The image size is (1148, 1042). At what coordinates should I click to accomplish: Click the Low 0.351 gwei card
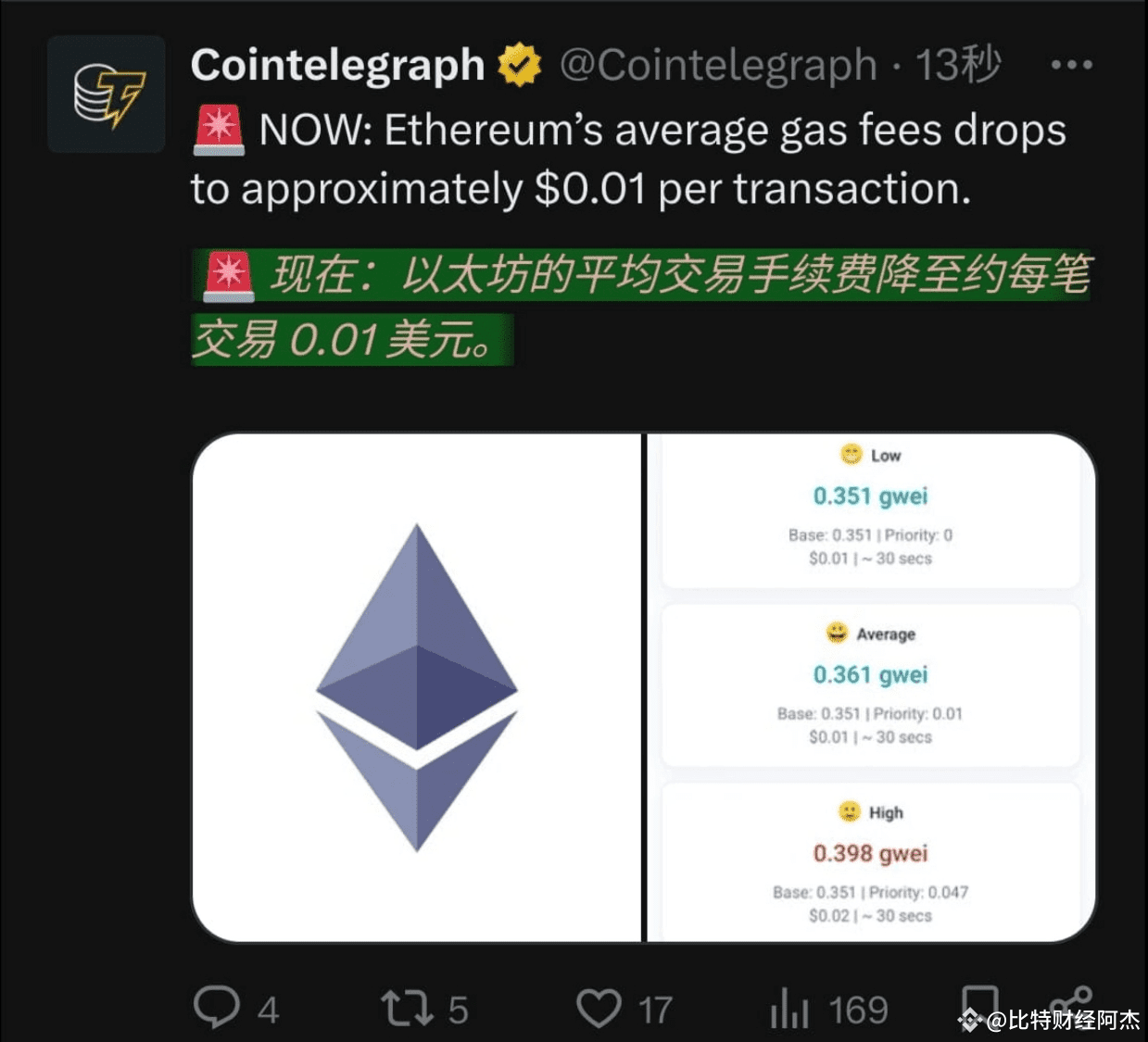tap(871, 509)
